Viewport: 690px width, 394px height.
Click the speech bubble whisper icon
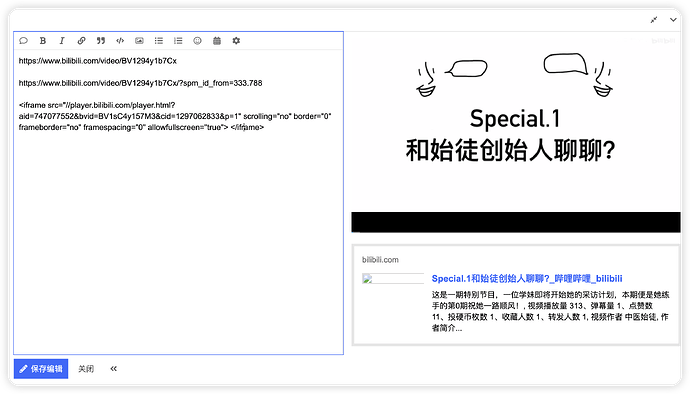(23, 41)
